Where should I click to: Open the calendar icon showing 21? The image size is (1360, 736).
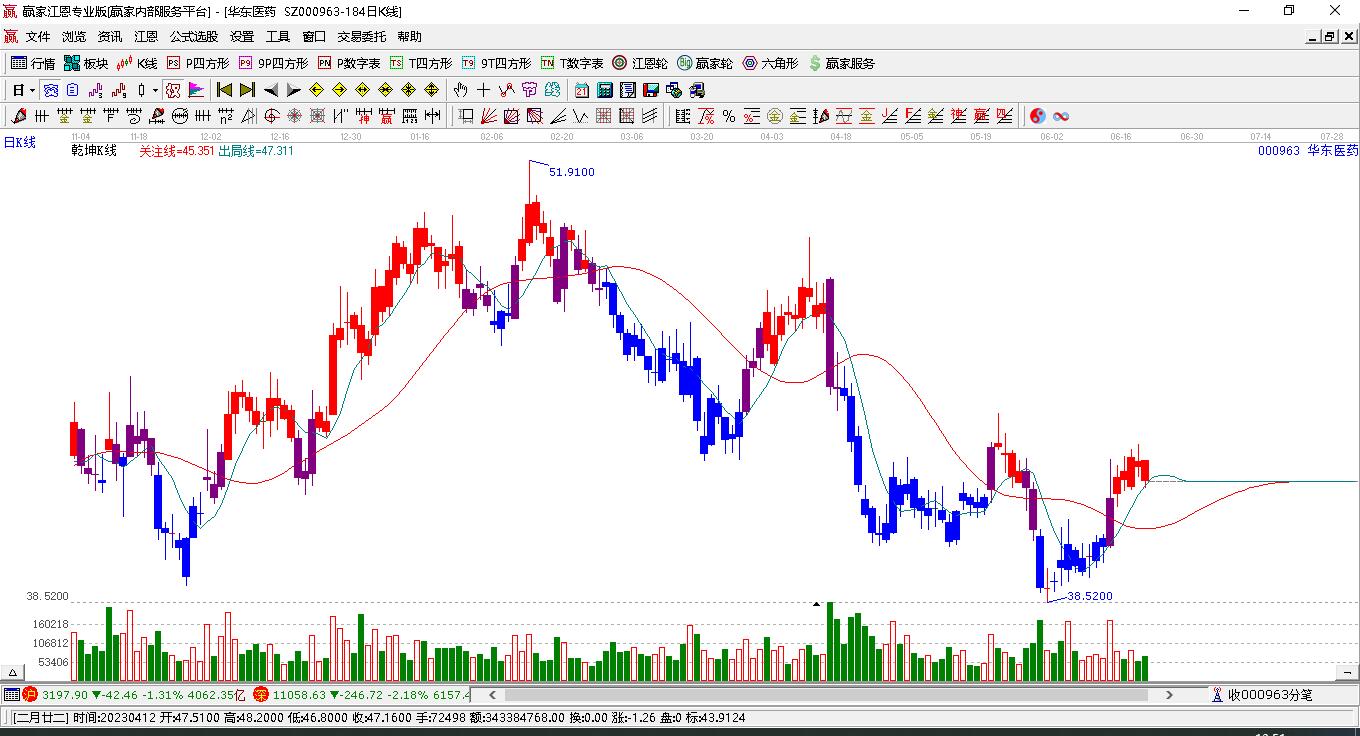point(581,90)
